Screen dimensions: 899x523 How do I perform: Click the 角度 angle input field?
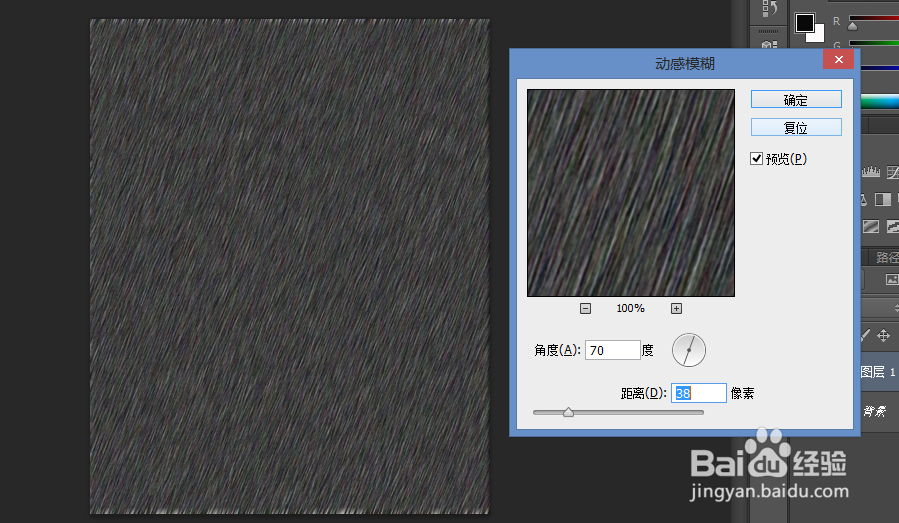tap(612, 350)
